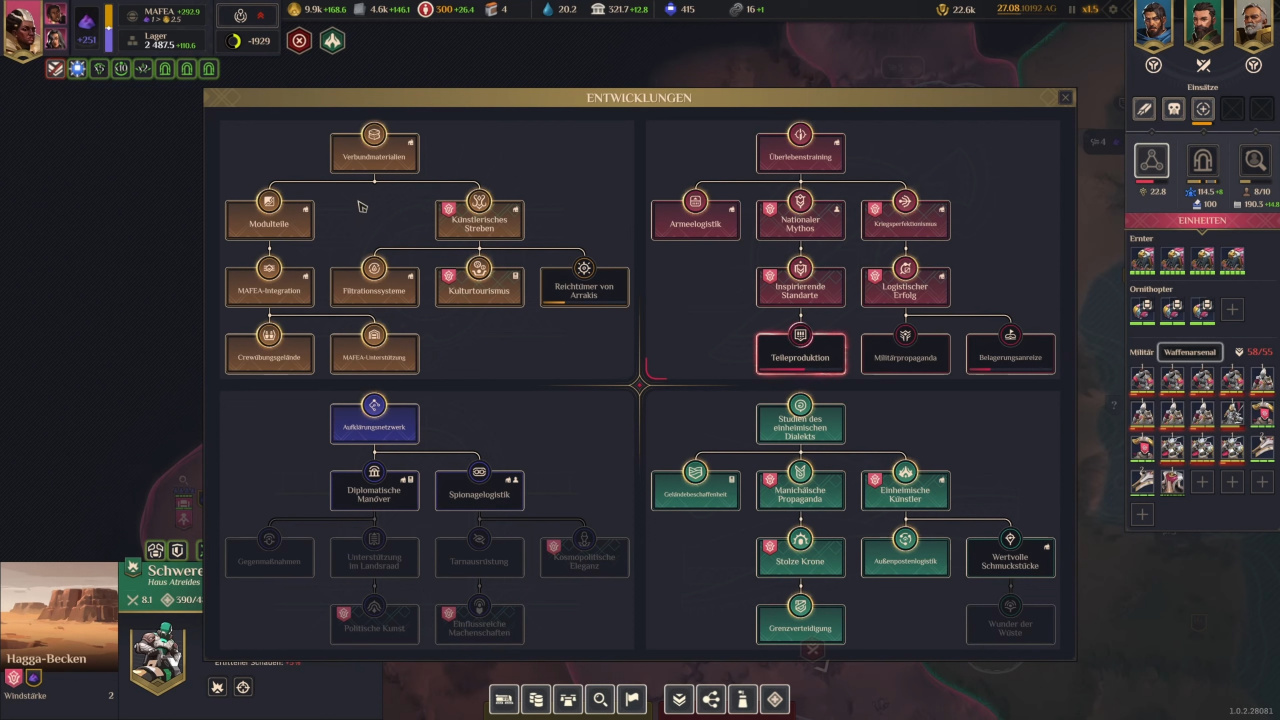
Task: Select the highlighted Teileproduktion node
Action: click(800, 354)
